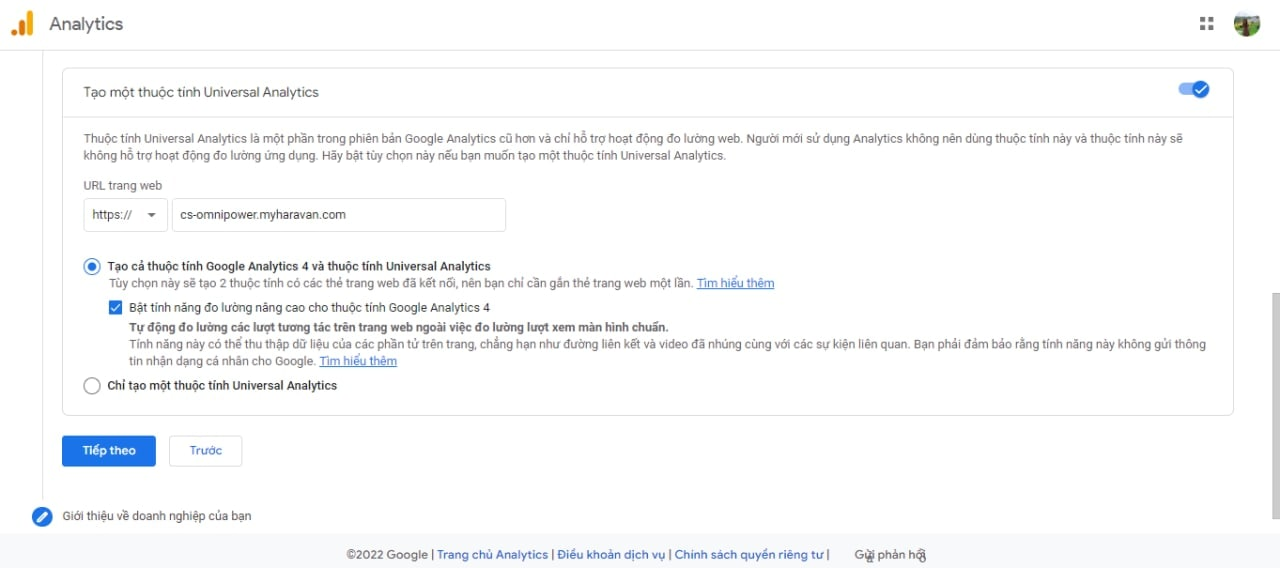This screenshot has height=568, width=1280.
Task: Click 'Gửi phản hồi' in the footer
Action: point(891,555)
